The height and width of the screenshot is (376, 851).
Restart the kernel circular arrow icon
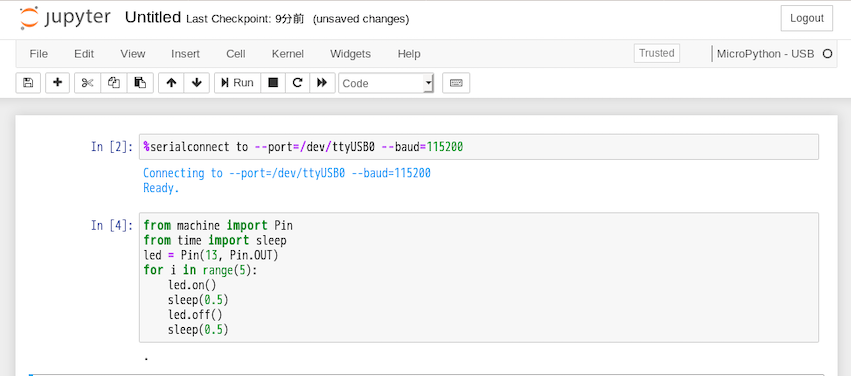297,83
